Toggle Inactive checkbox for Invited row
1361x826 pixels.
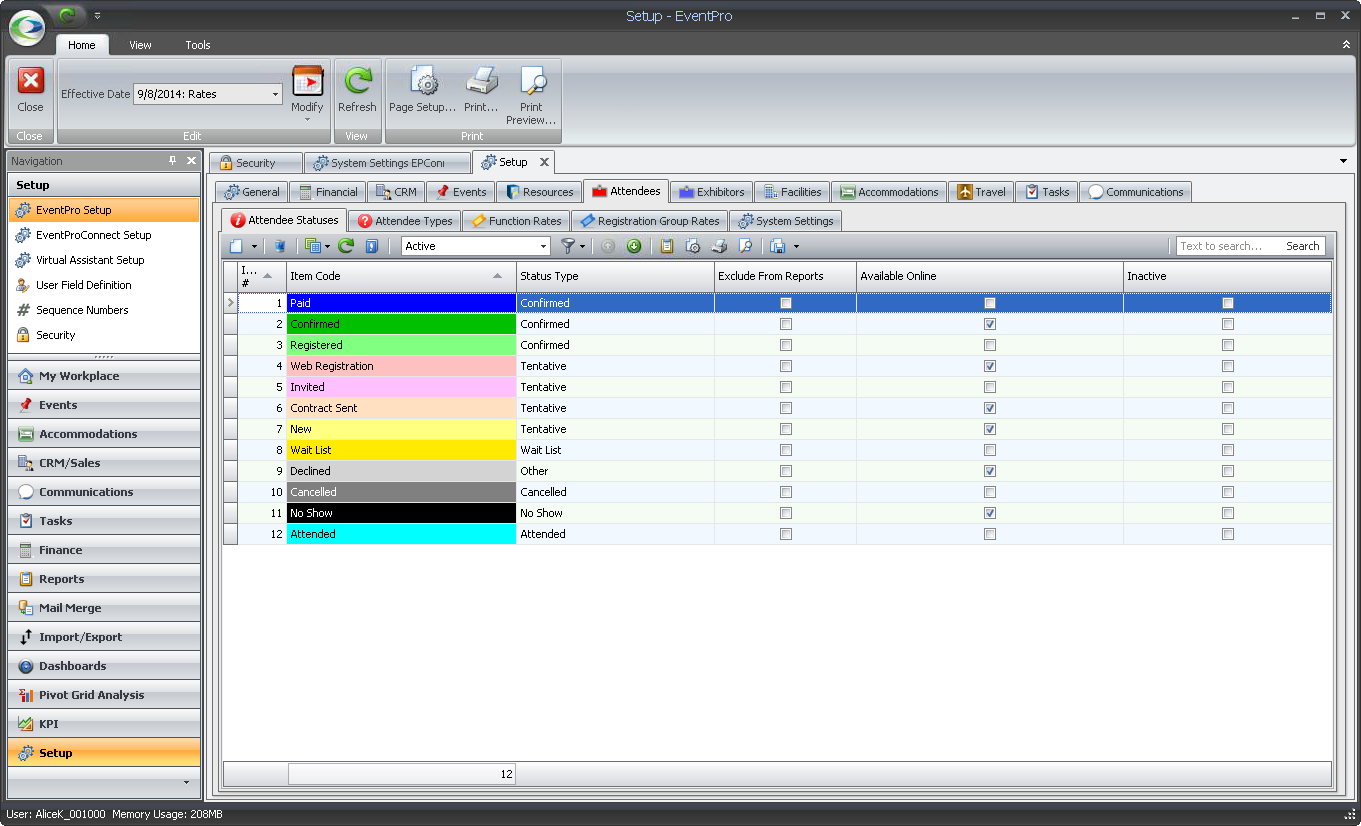pyautogui.click(x=1228, y=387)
